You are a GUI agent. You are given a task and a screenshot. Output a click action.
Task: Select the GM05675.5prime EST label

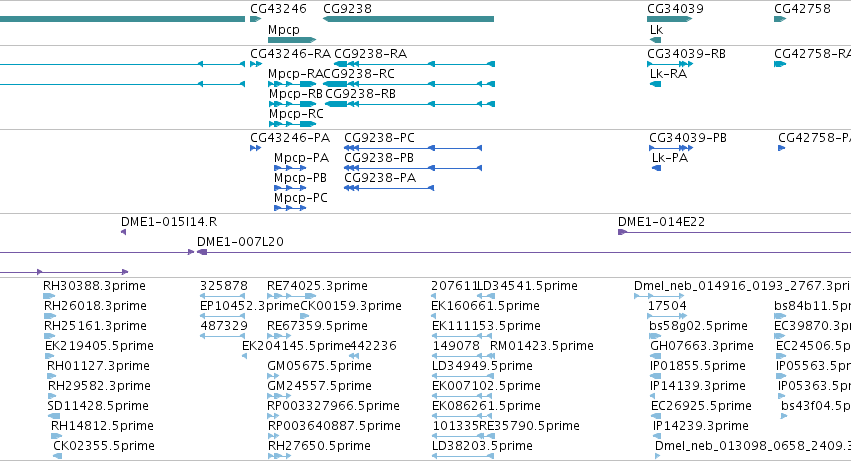(319, 366)
